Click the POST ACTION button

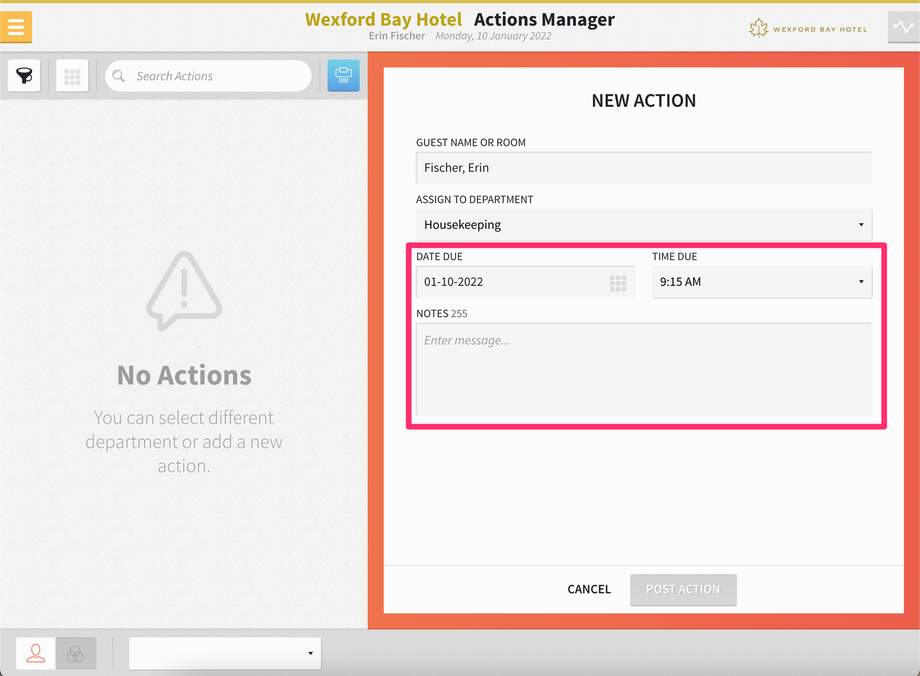[683, 590]
